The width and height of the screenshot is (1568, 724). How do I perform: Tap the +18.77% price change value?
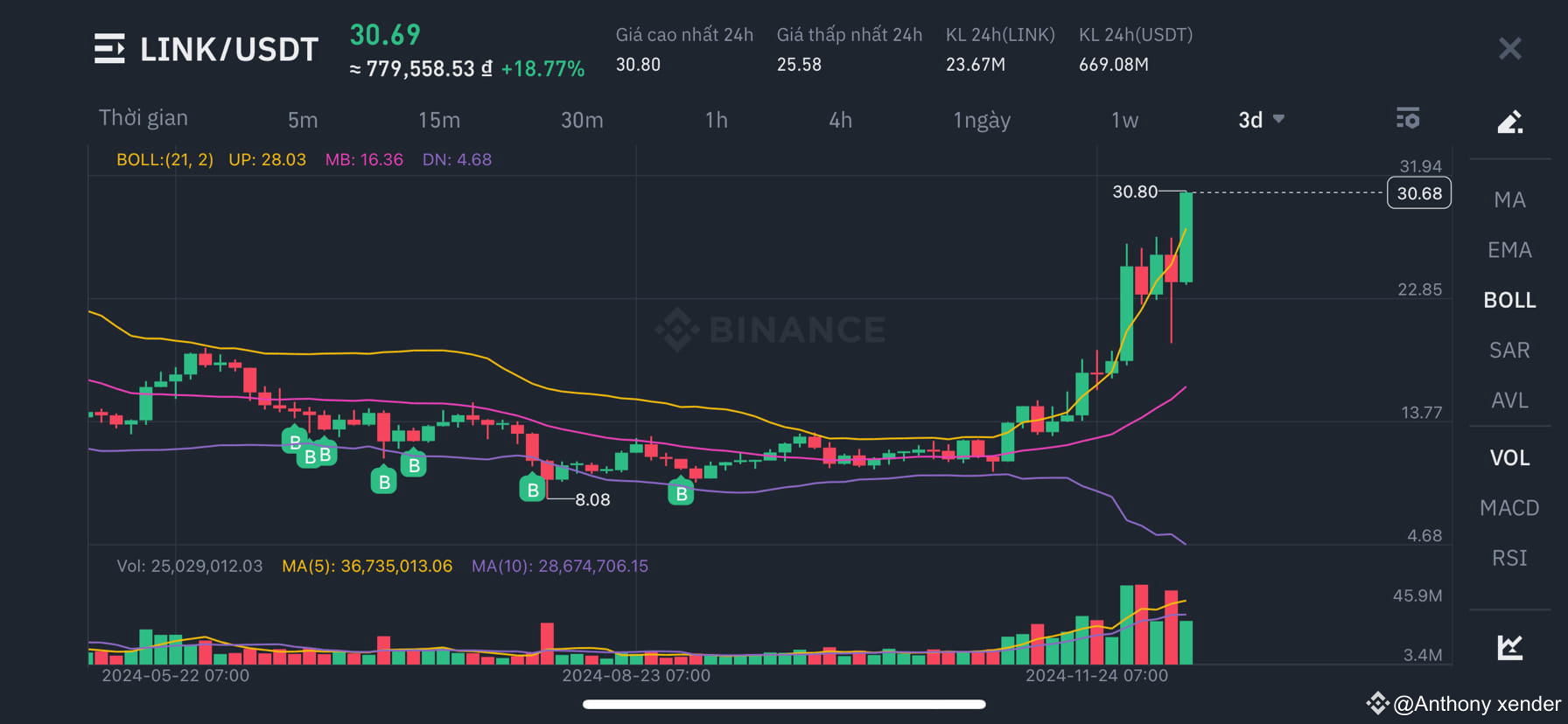(542, 69)
